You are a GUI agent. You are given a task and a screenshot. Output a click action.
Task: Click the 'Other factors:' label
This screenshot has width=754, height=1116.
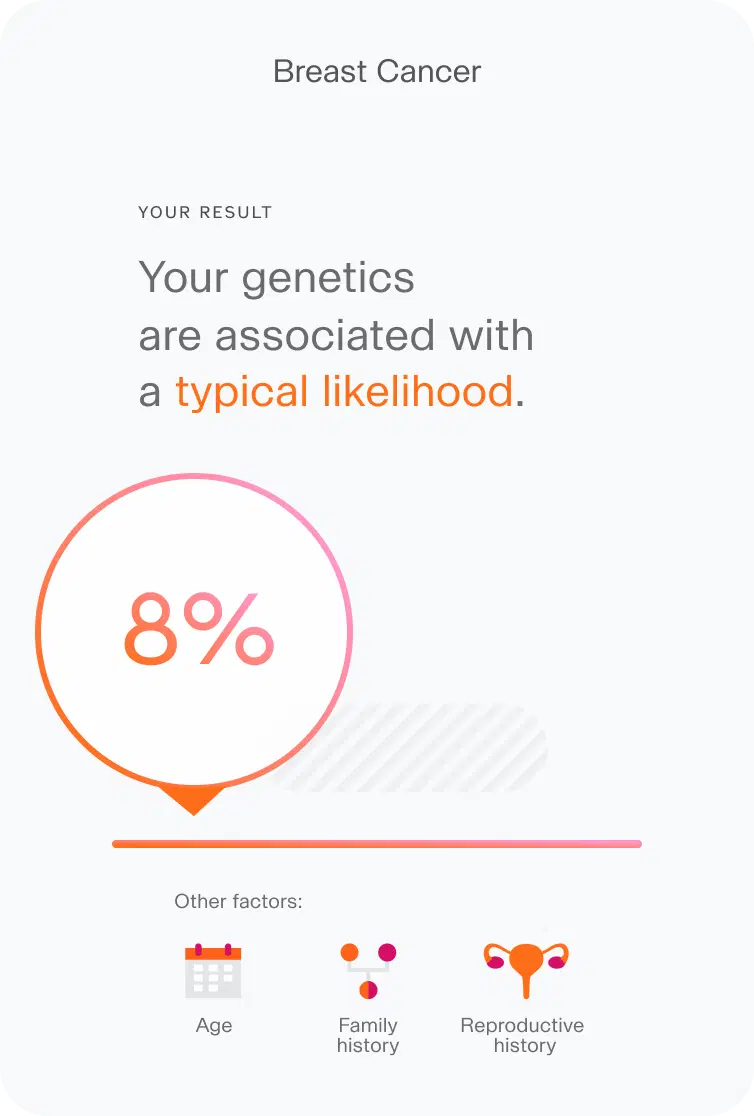tap(238, 902)
